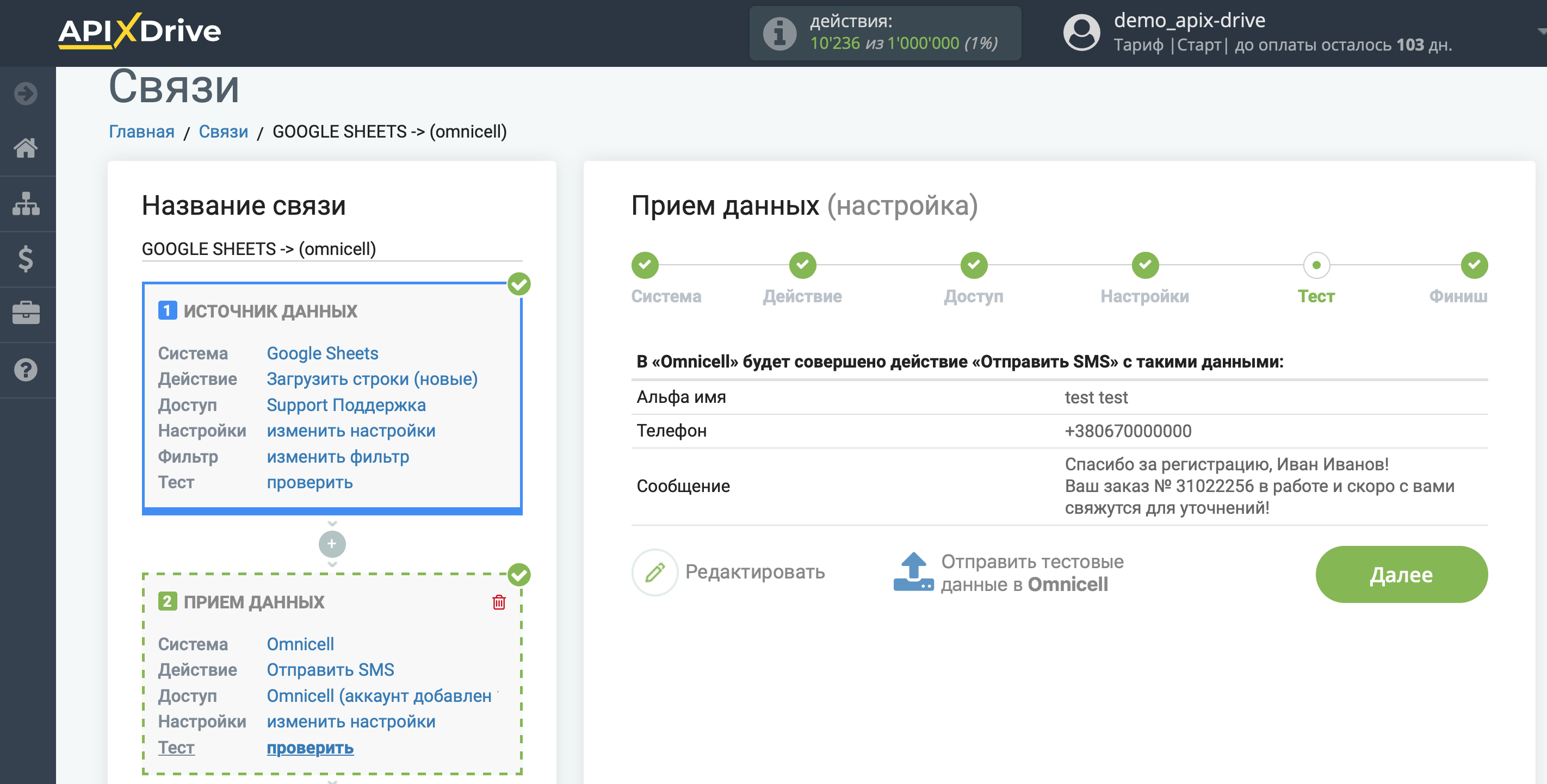1547x784 pixels.
Task: Click the demo_apix-drive username
Action: [1189, 21]
